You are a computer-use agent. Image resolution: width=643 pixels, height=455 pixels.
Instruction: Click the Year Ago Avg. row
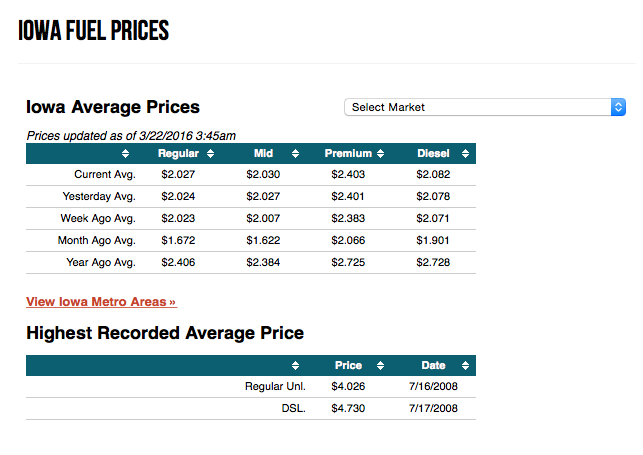click(251, 262)
